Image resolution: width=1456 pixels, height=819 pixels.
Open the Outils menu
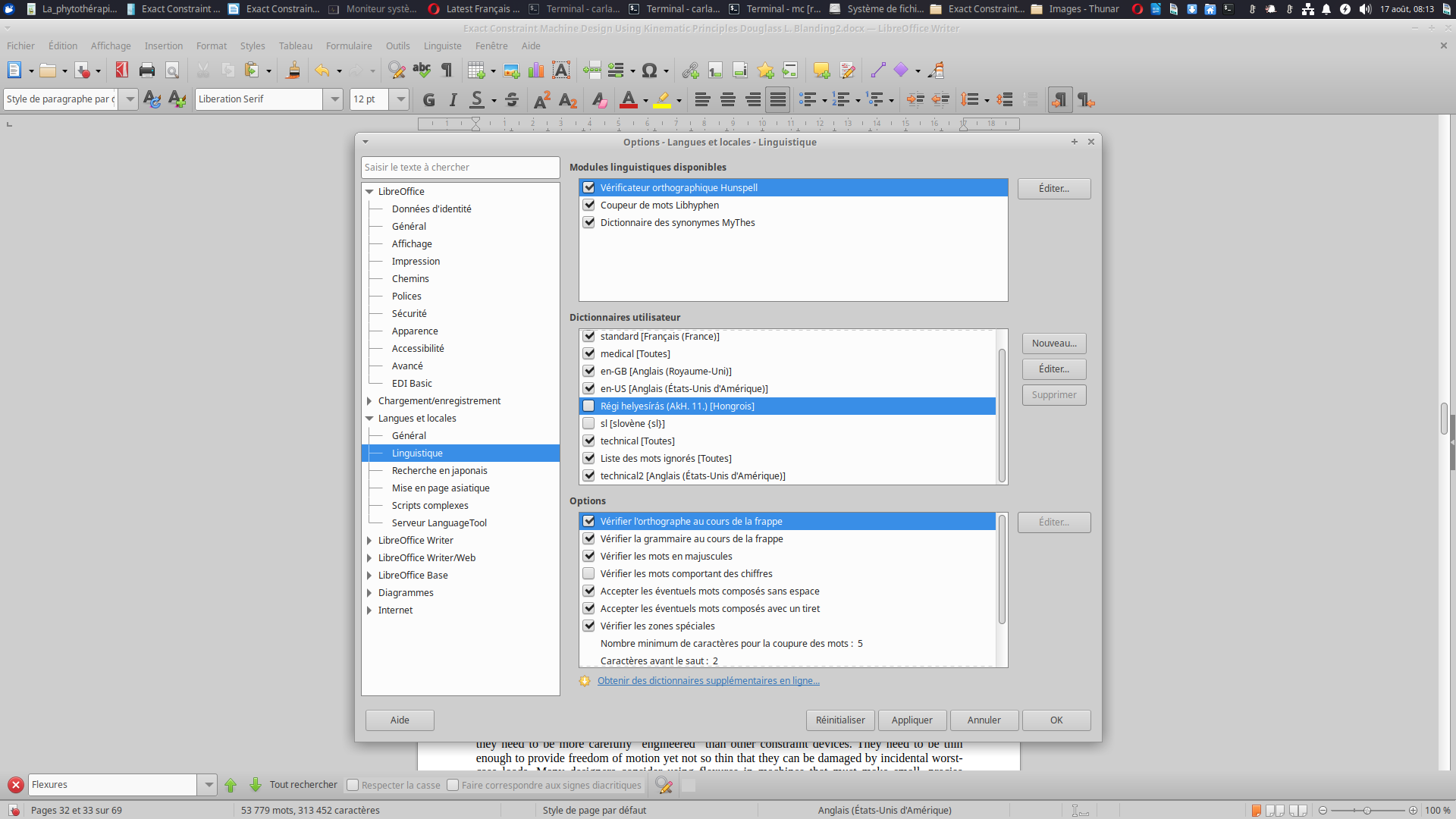[x=397, y=45]
